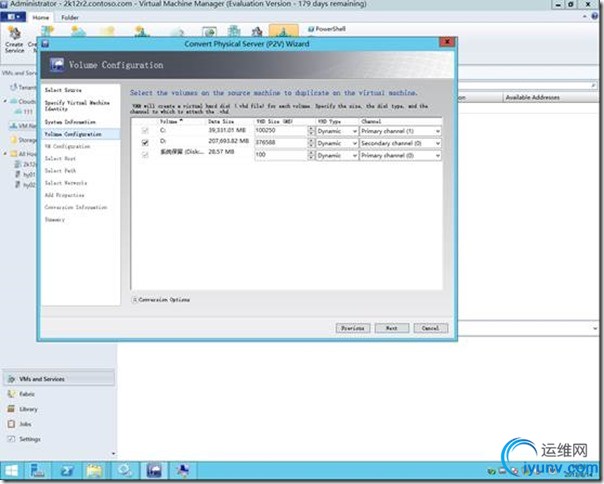
Task: Open Channel dropdown showing Primary channel (0)
Action: 400,155
